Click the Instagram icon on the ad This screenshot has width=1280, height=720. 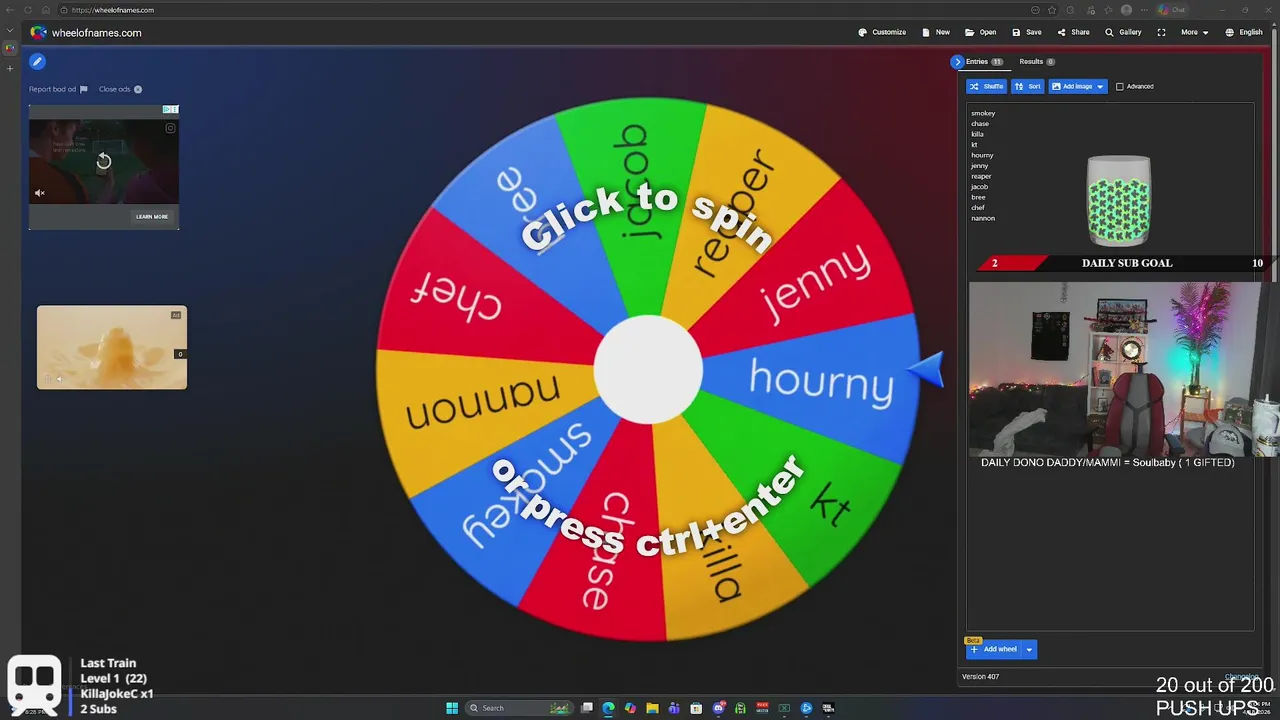point(170,128)
